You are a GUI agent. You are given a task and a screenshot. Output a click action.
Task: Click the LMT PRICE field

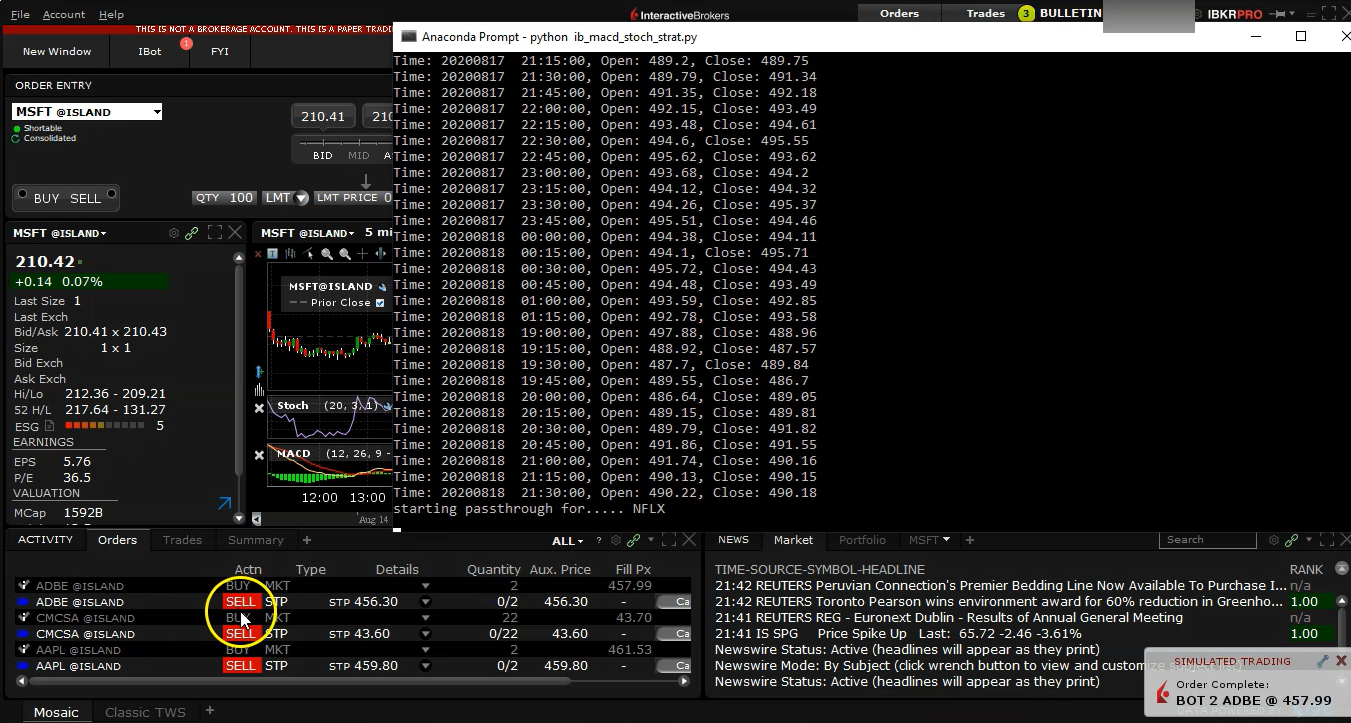354,198
